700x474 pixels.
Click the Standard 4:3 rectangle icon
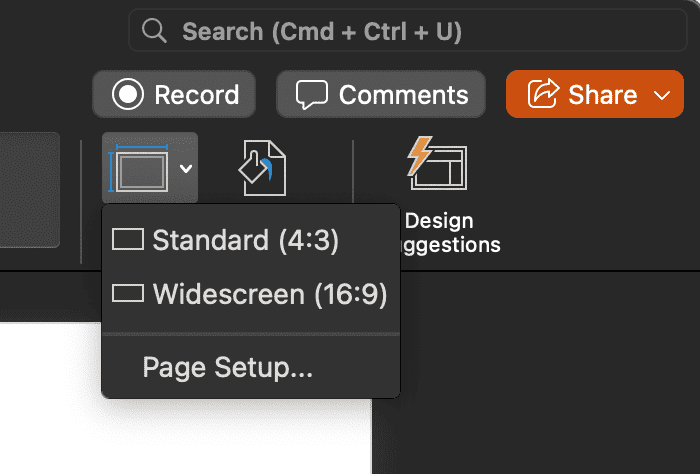(128, 240)
